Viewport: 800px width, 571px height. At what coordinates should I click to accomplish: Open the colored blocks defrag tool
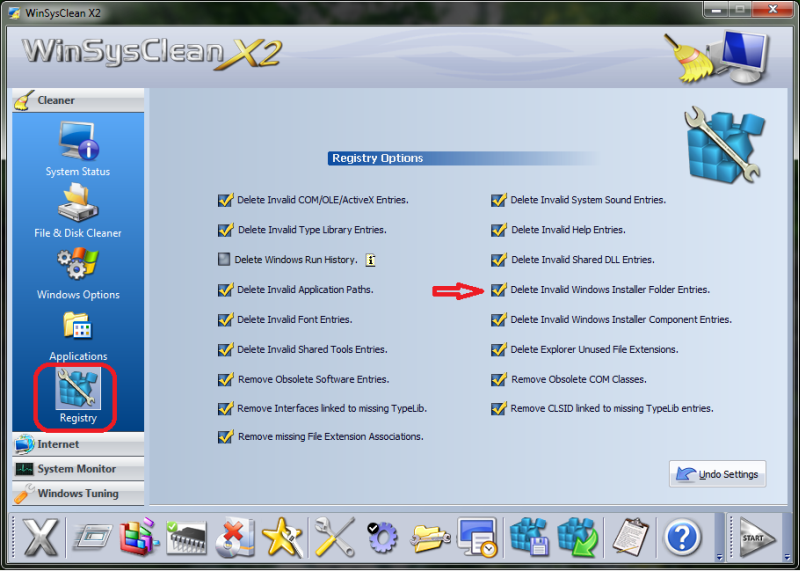139,537
